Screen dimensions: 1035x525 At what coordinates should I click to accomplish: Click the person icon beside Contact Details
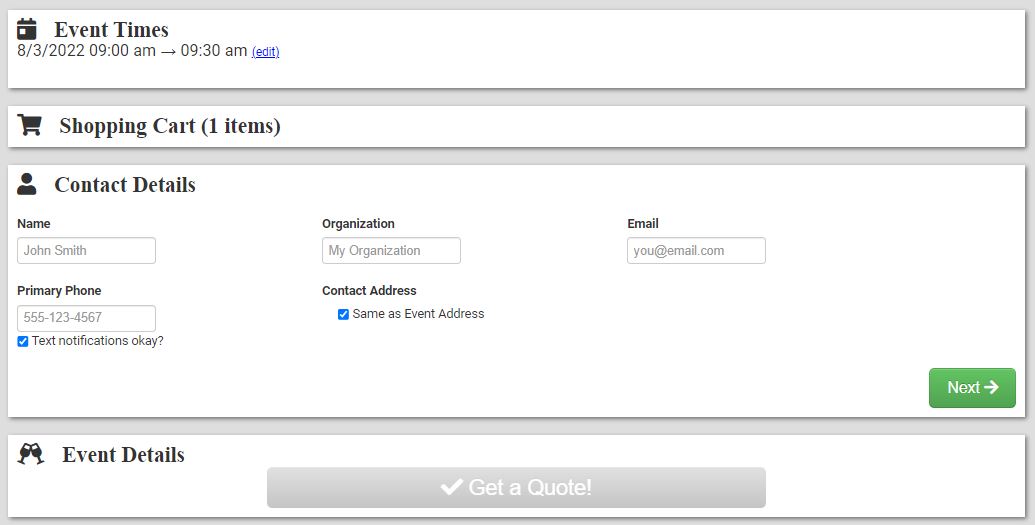point(27,184)
